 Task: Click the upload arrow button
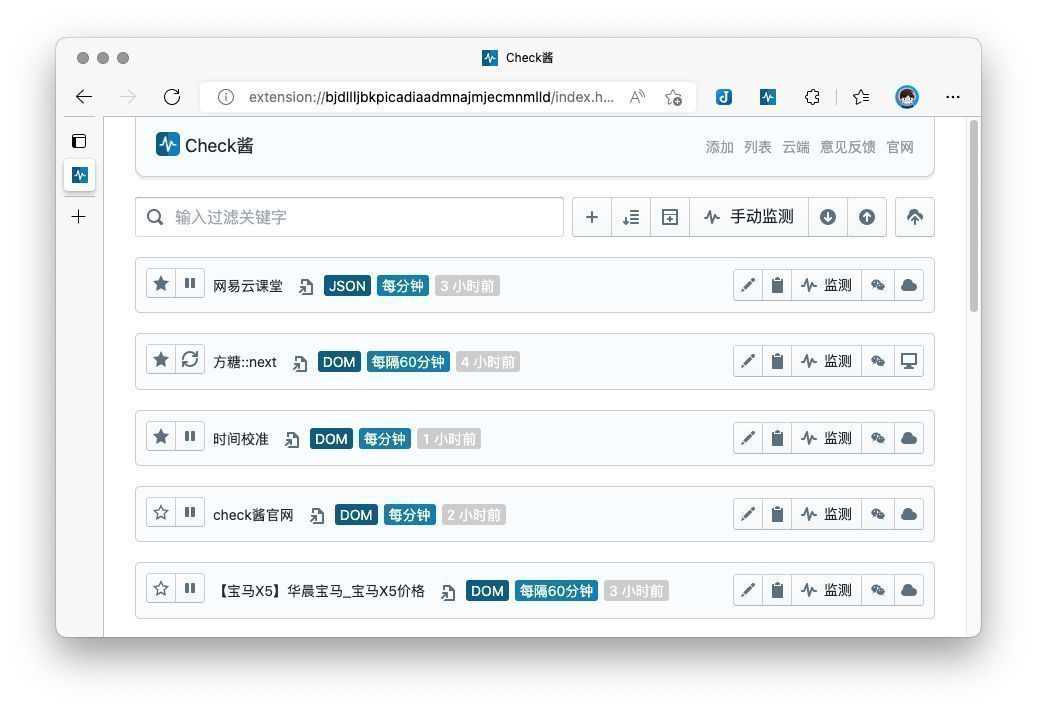tap(866, 217)
